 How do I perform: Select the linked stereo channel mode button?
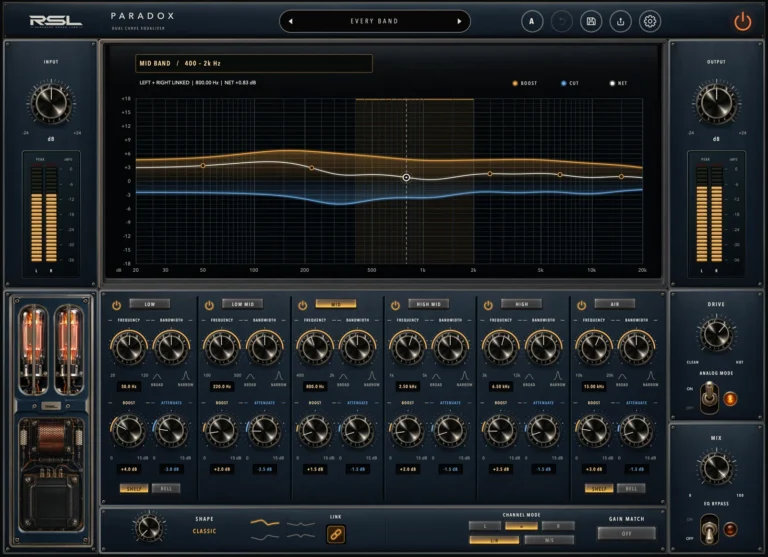(x=521, y=526)
